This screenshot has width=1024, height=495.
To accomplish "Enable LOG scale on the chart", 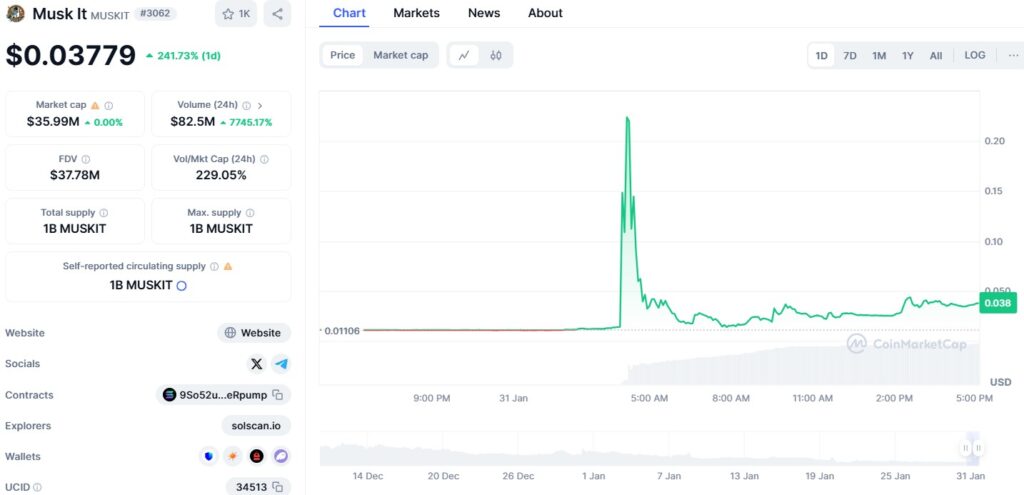I will (x=974, y=55).
